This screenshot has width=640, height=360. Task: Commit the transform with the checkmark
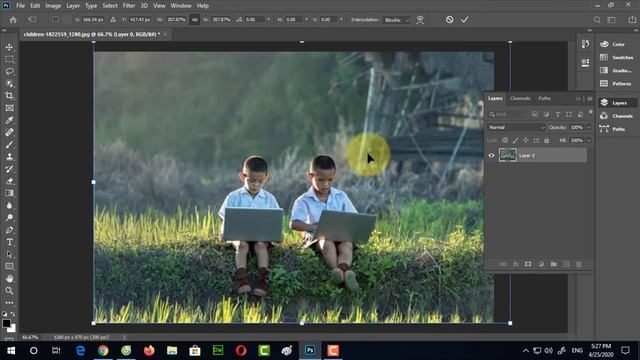coord(464,20)
